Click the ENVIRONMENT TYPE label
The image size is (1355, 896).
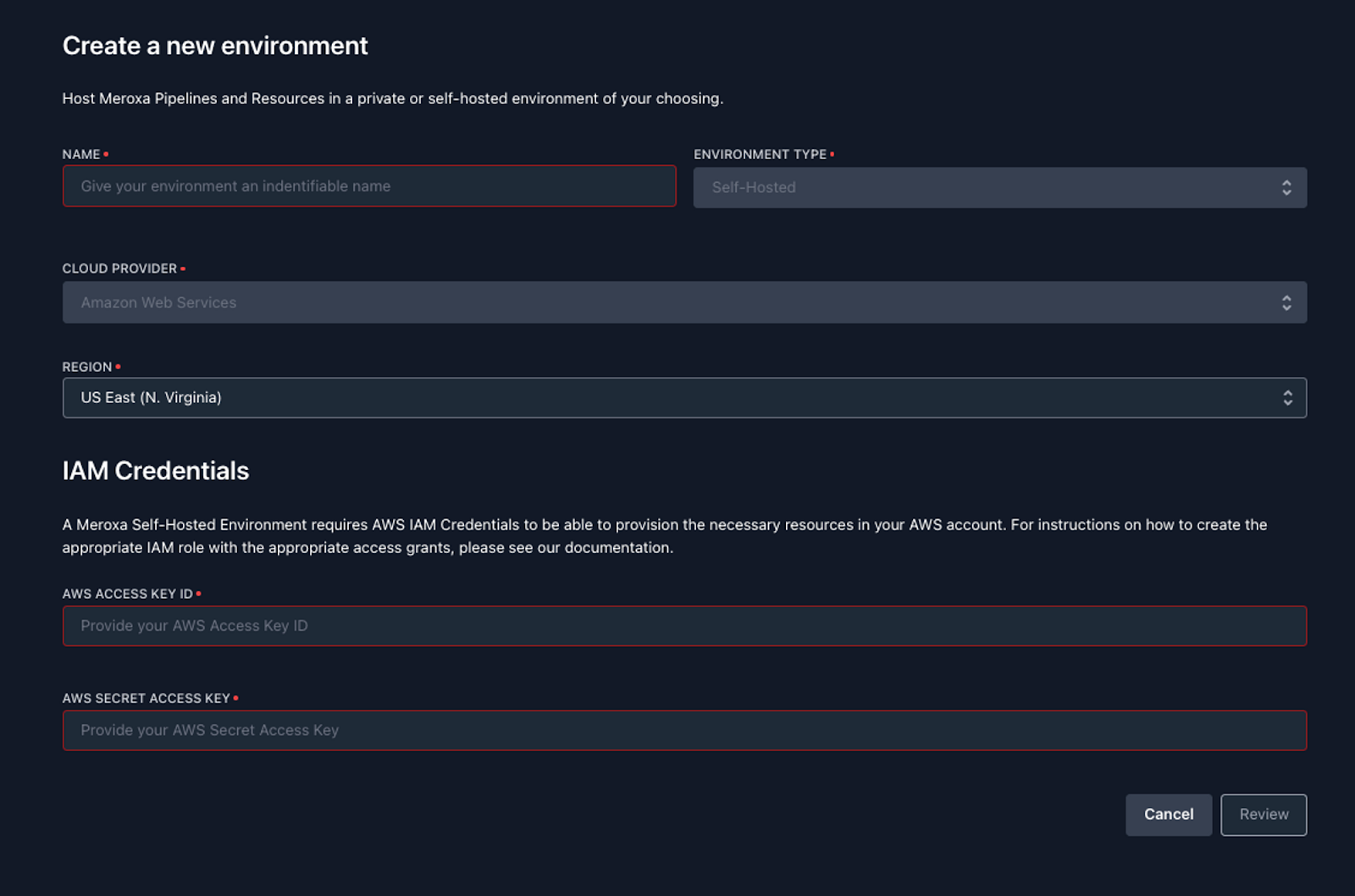(x=760, y=154)
